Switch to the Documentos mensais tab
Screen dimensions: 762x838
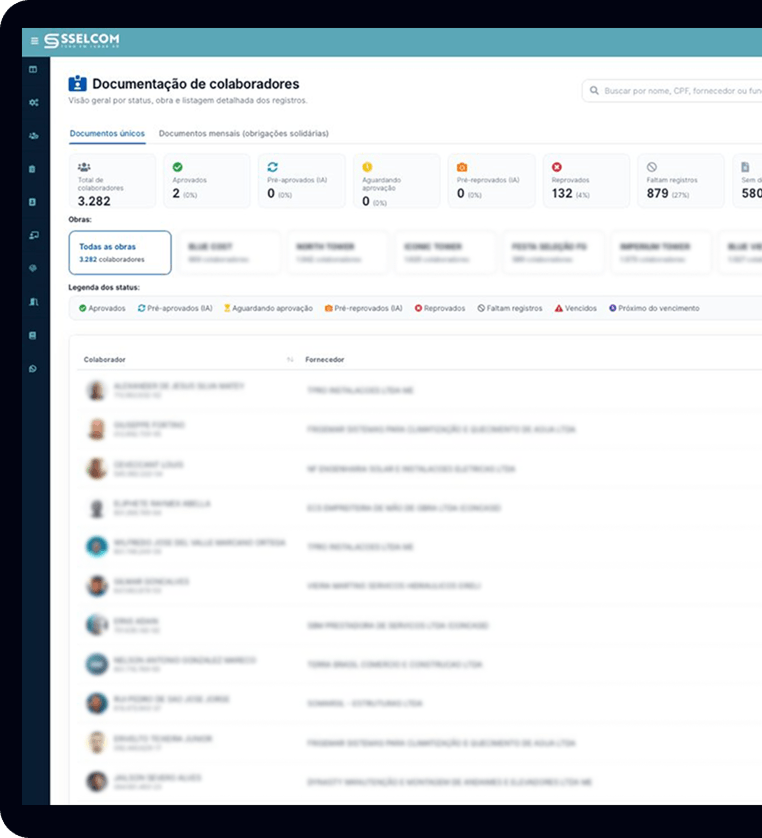[x=244, y=134]
